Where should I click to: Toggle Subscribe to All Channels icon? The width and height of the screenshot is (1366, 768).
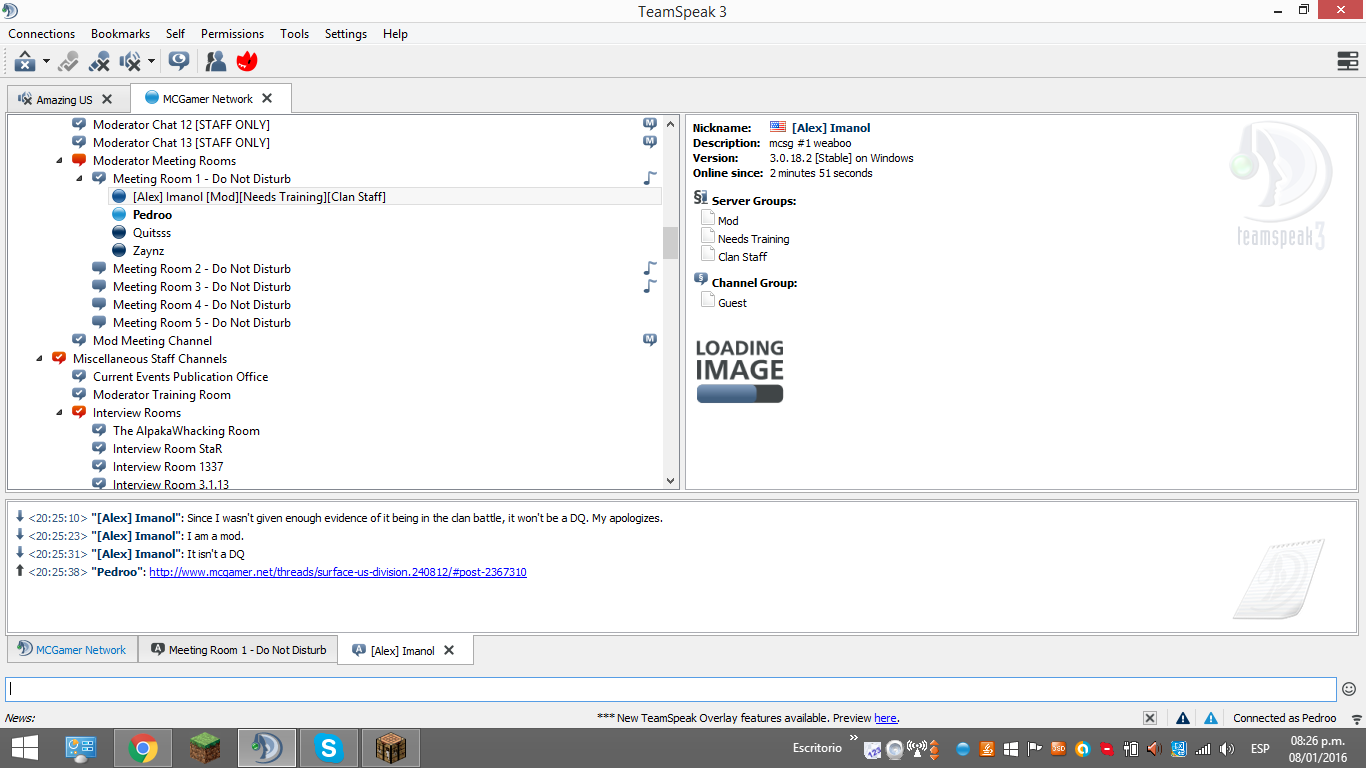coord(179,62)
